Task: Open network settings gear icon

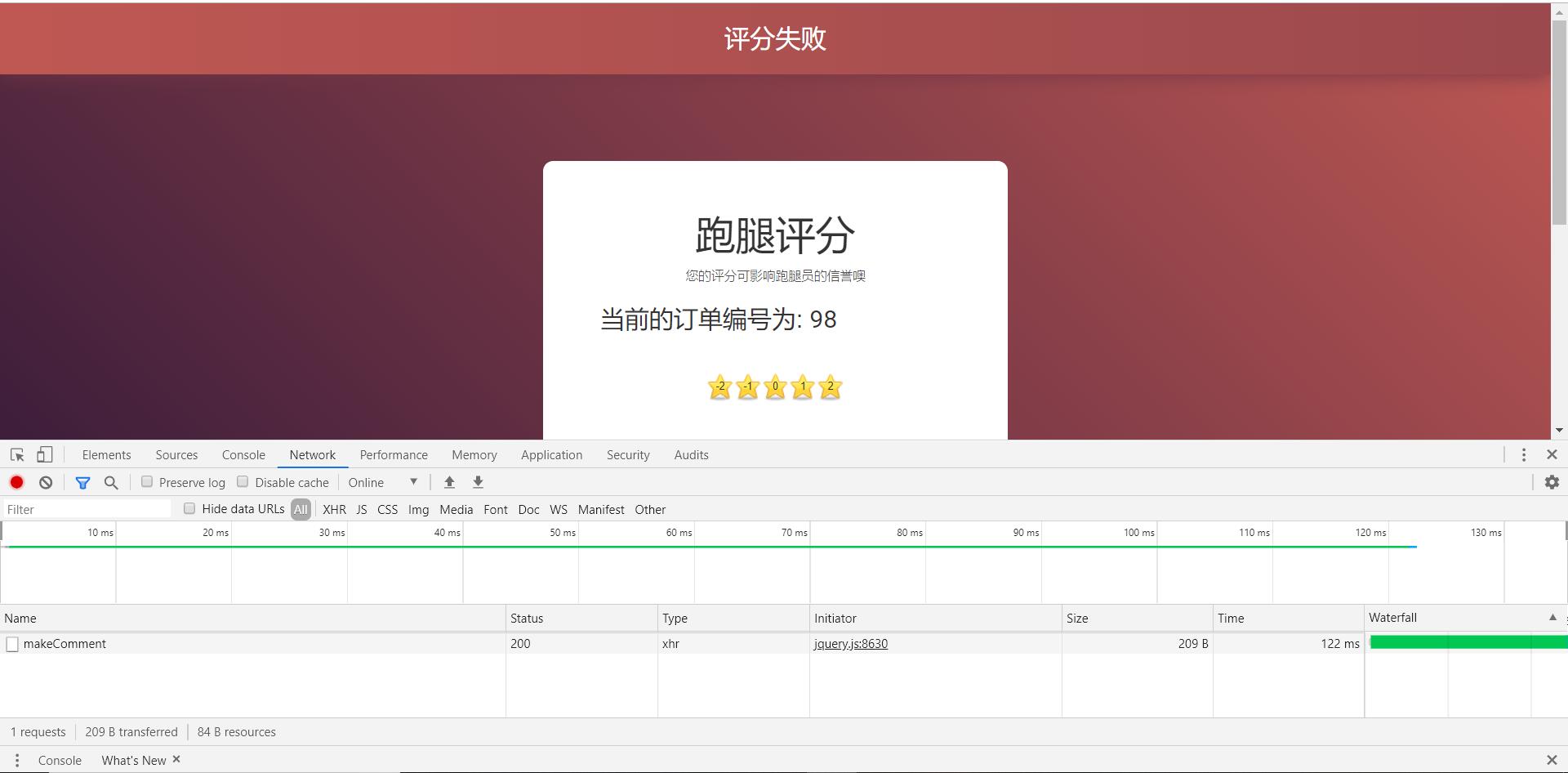Action: click(1552, 482)
